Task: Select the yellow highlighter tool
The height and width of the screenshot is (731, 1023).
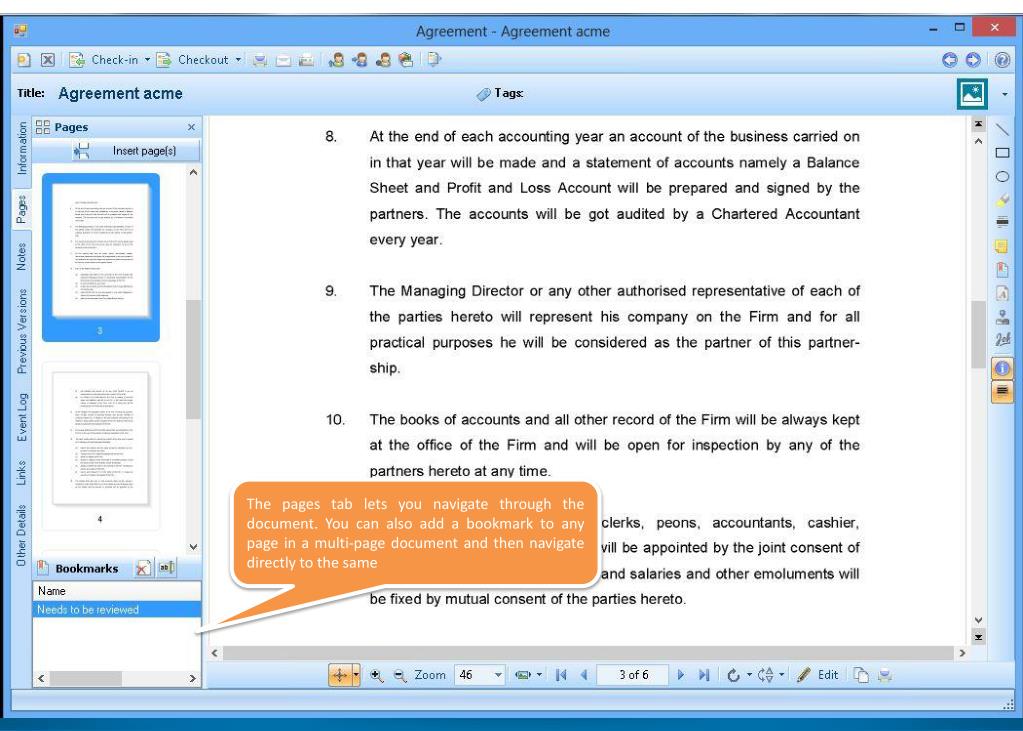Action: (1002, 200)
